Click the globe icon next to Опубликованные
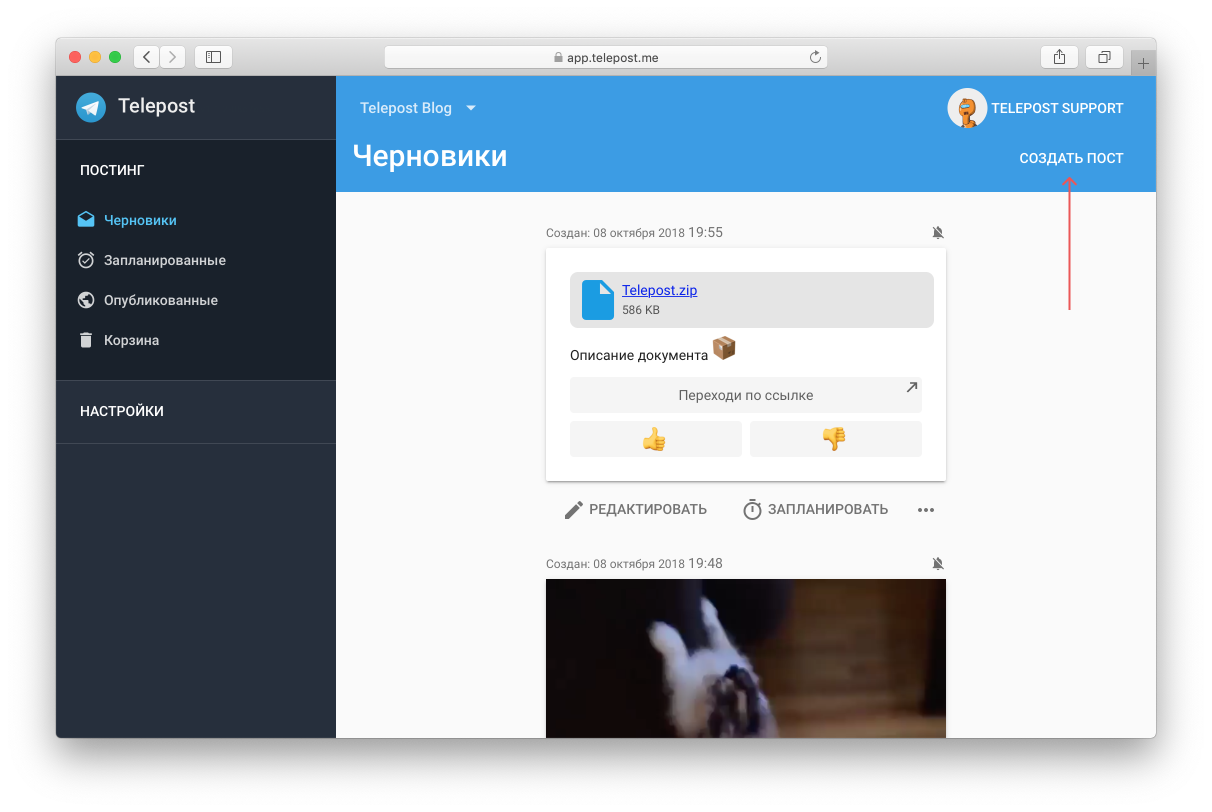This screenshot has height=812, width=1212. pyautogui.click(x=86, y=299)
